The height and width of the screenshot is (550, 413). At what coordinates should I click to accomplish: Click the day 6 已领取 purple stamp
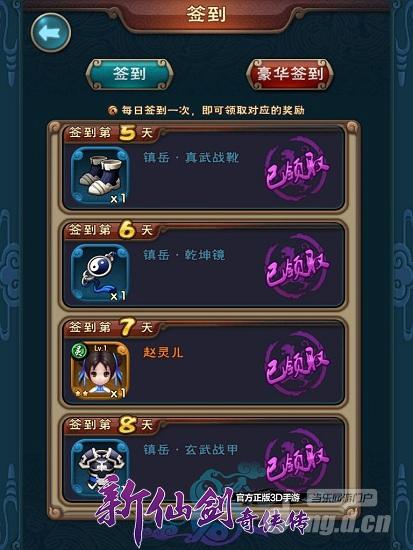(297, 267)
